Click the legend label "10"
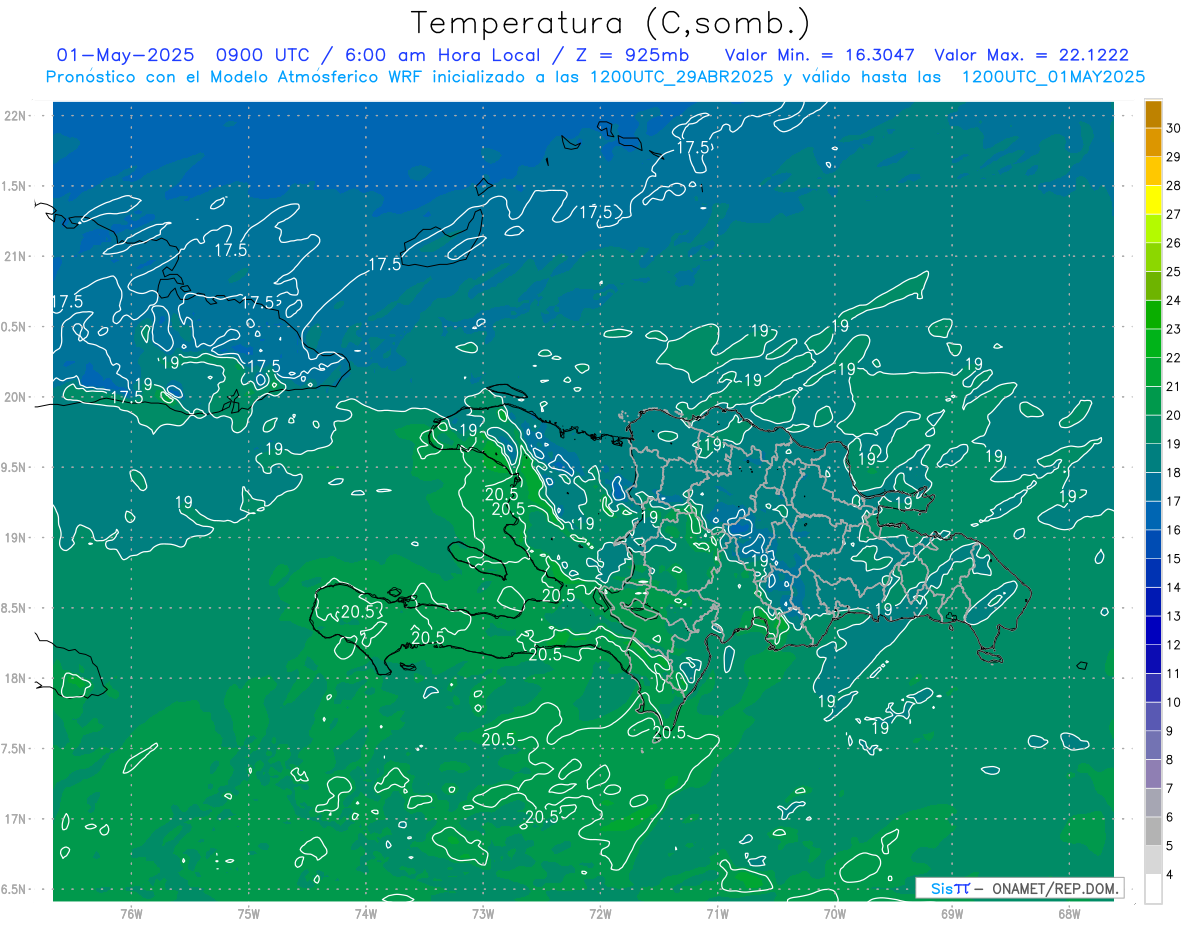This screenshot has height=927, width=1200. [1175, 703]
